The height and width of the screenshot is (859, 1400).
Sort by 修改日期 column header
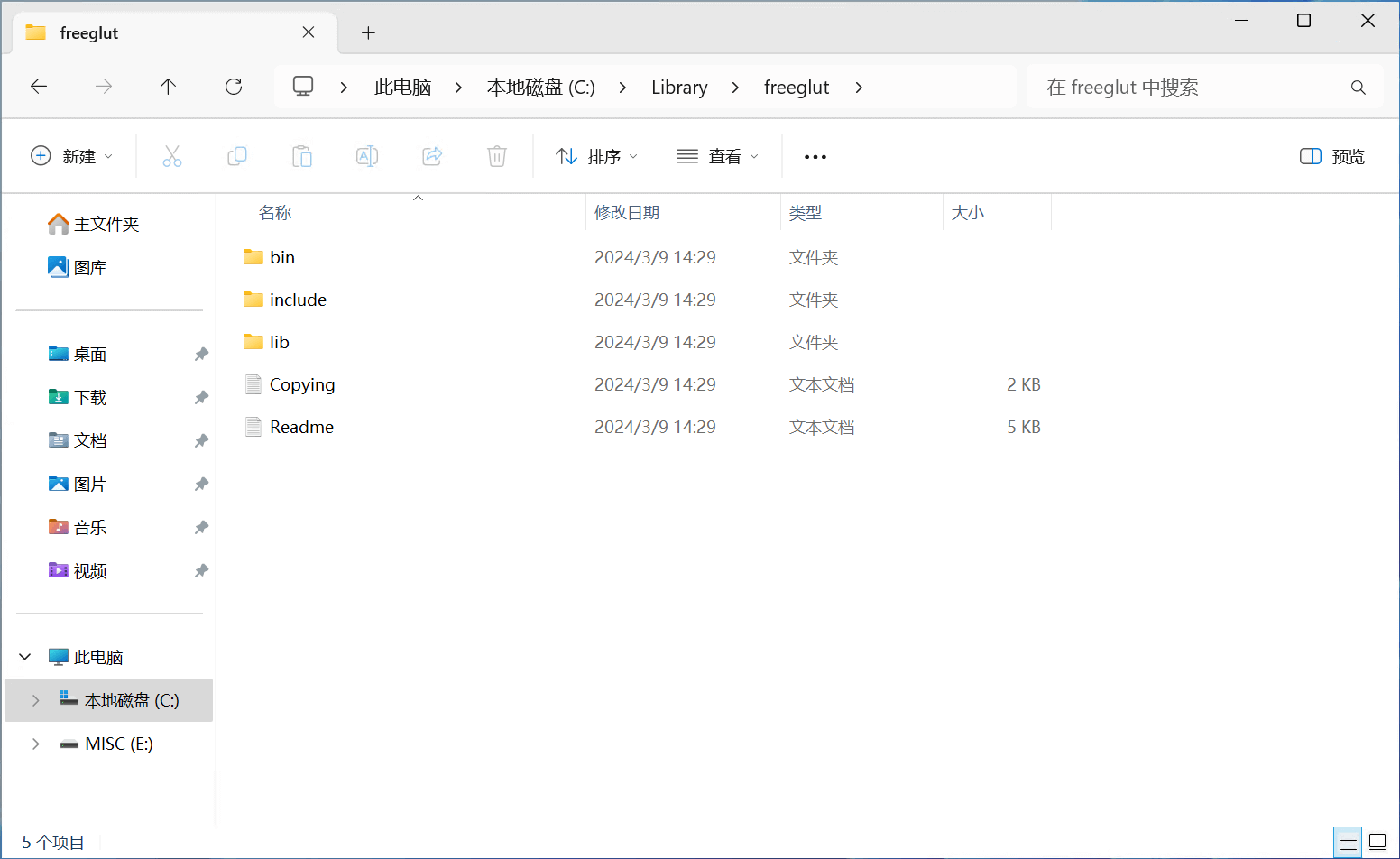tap(627, 213)
